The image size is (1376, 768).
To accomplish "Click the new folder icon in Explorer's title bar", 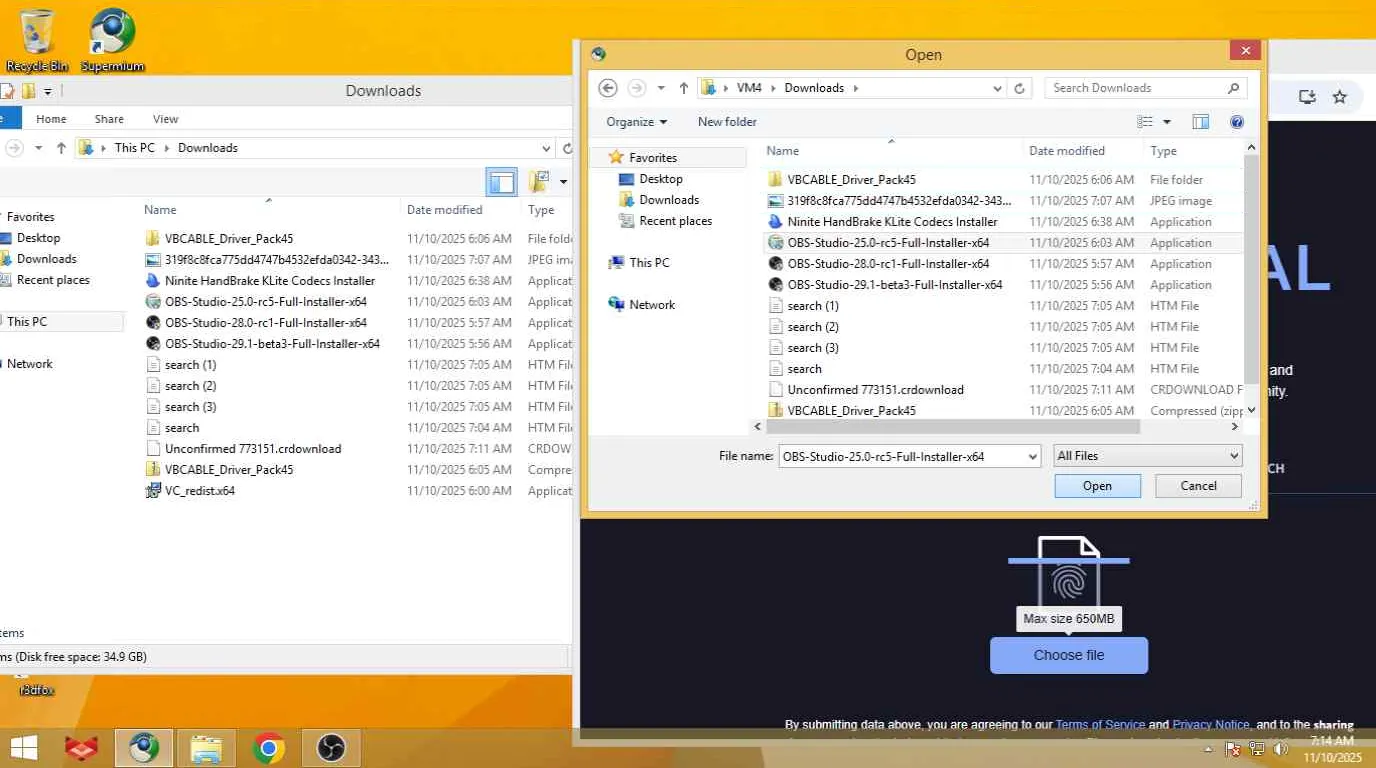I will tap(28, 91).
